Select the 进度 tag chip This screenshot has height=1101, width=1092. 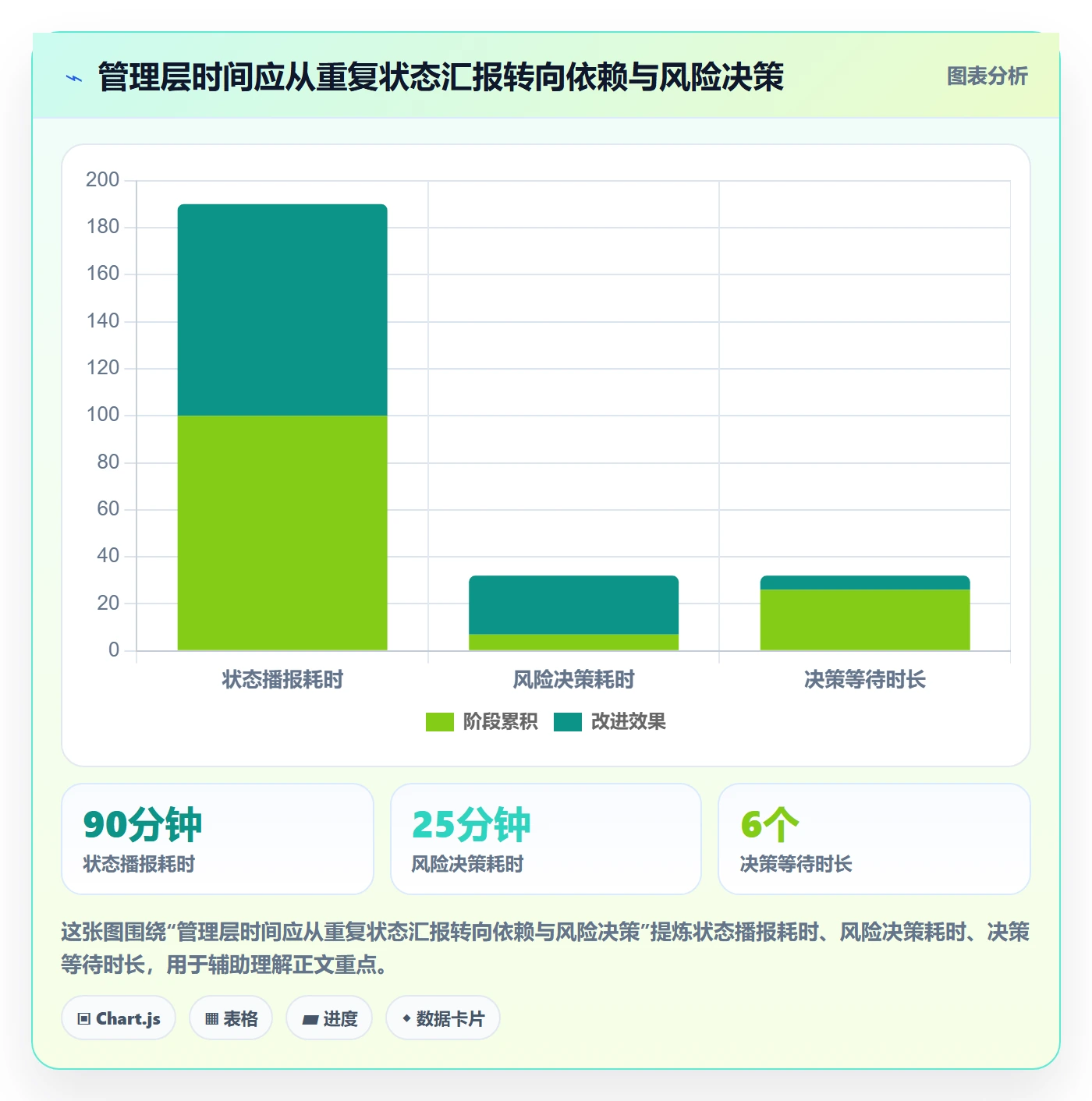(x=329, y=1018)
